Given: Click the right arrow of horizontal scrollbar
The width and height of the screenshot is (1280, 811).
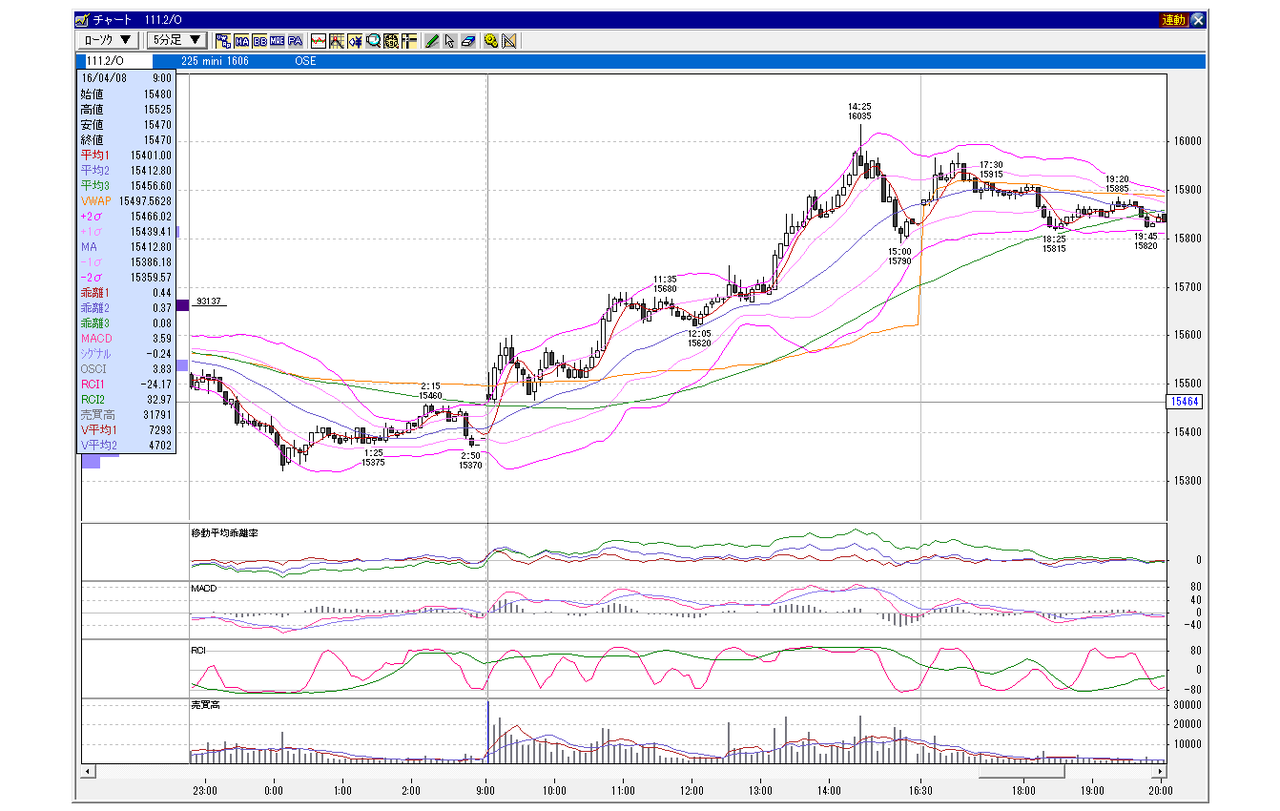Looking at the screenshot, I should [x=1161, y=772].
